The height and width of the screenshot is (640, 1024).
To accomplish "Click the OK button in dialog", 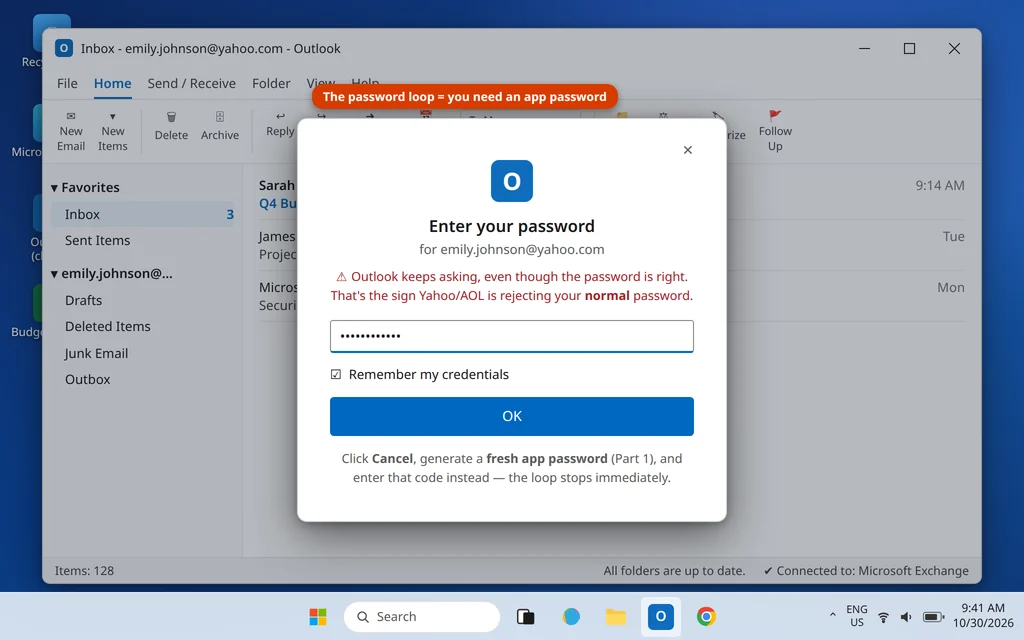I will (x=511, y=416).
